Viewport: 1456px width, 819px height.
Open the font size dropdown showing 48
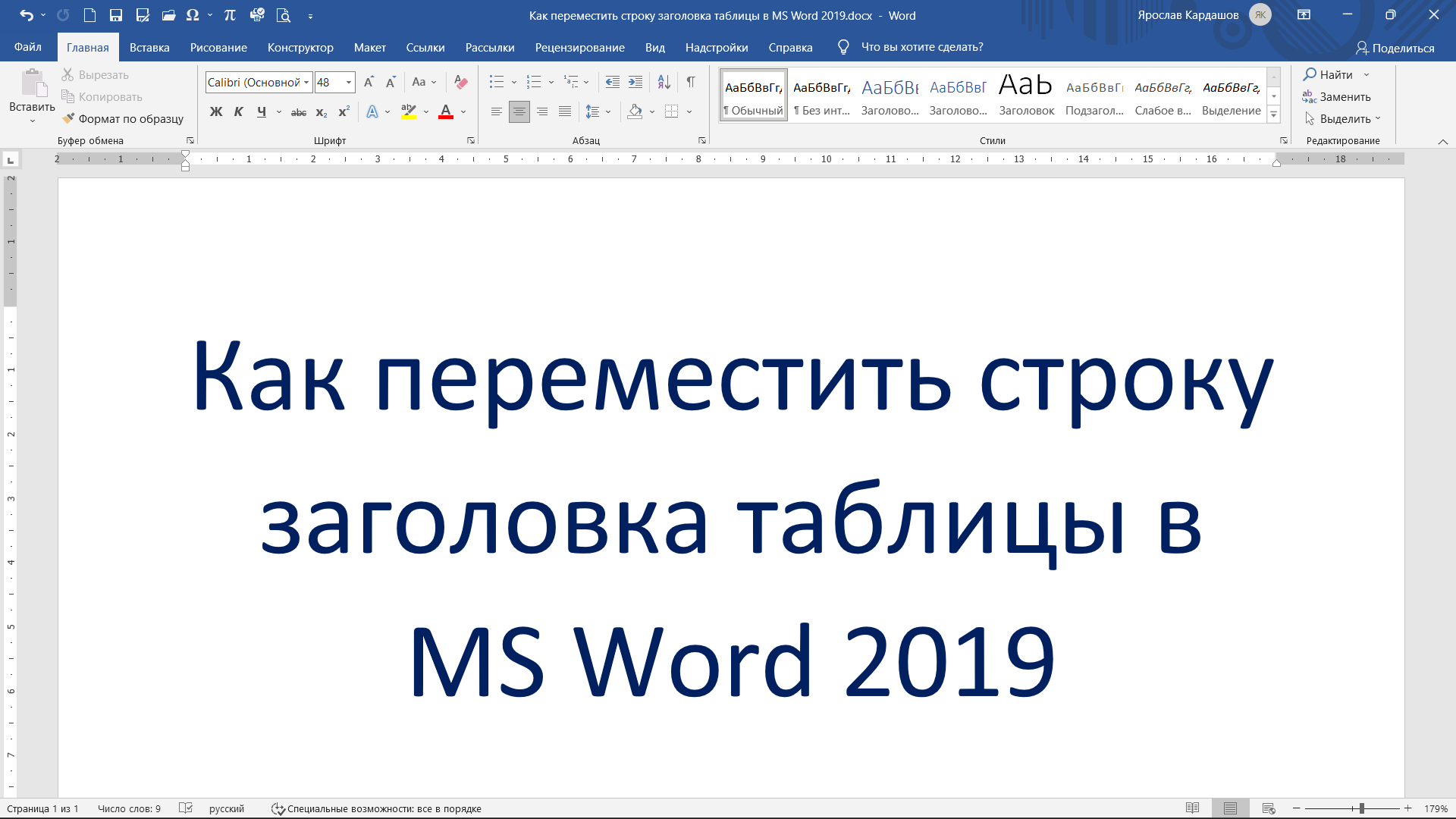coord(349,82)
